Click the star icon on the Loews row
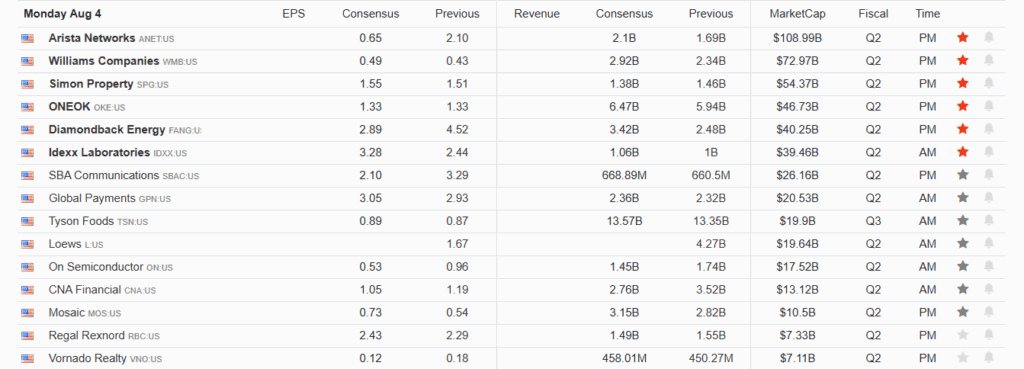 962,244
